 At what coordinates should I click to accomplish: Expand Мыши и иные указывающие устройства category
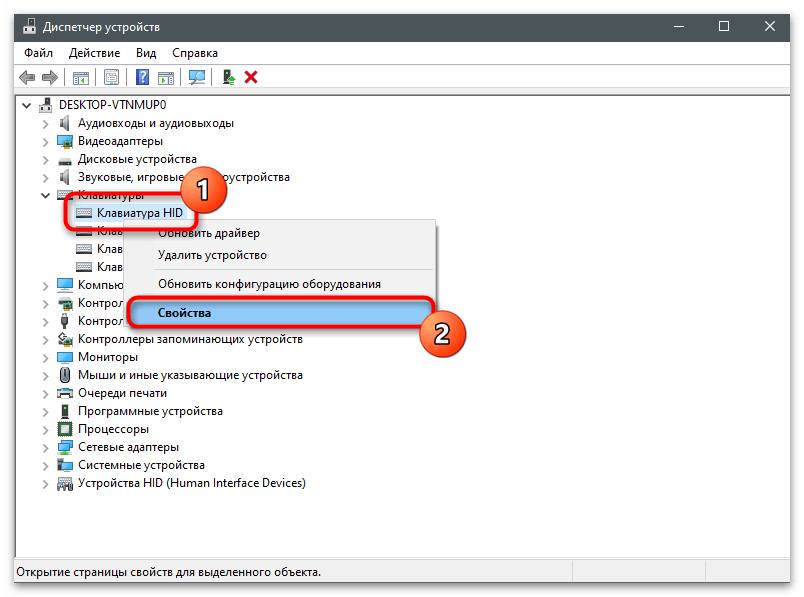pyautogui.click(x=46, y=375)
